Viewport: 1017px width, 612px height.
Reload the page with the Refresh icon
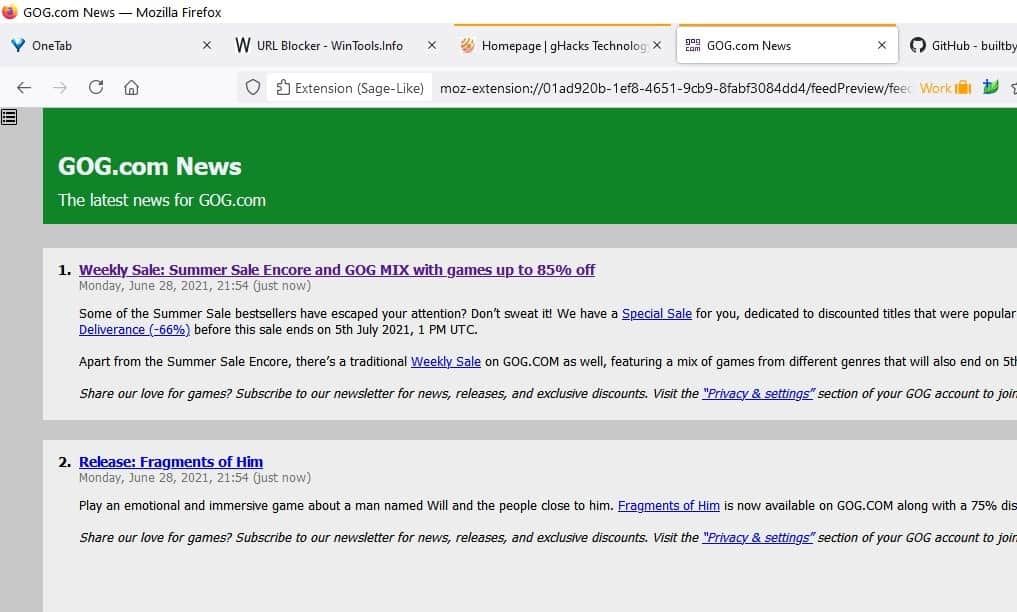[x=96, y=87]
